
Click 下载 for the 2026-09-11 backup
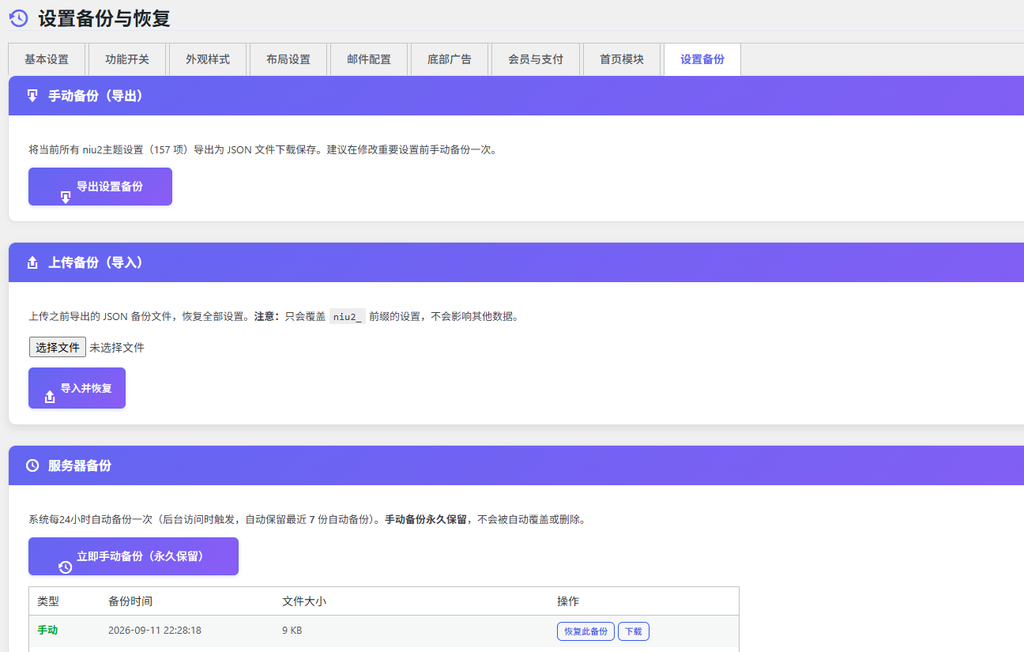tap(633, 631)
